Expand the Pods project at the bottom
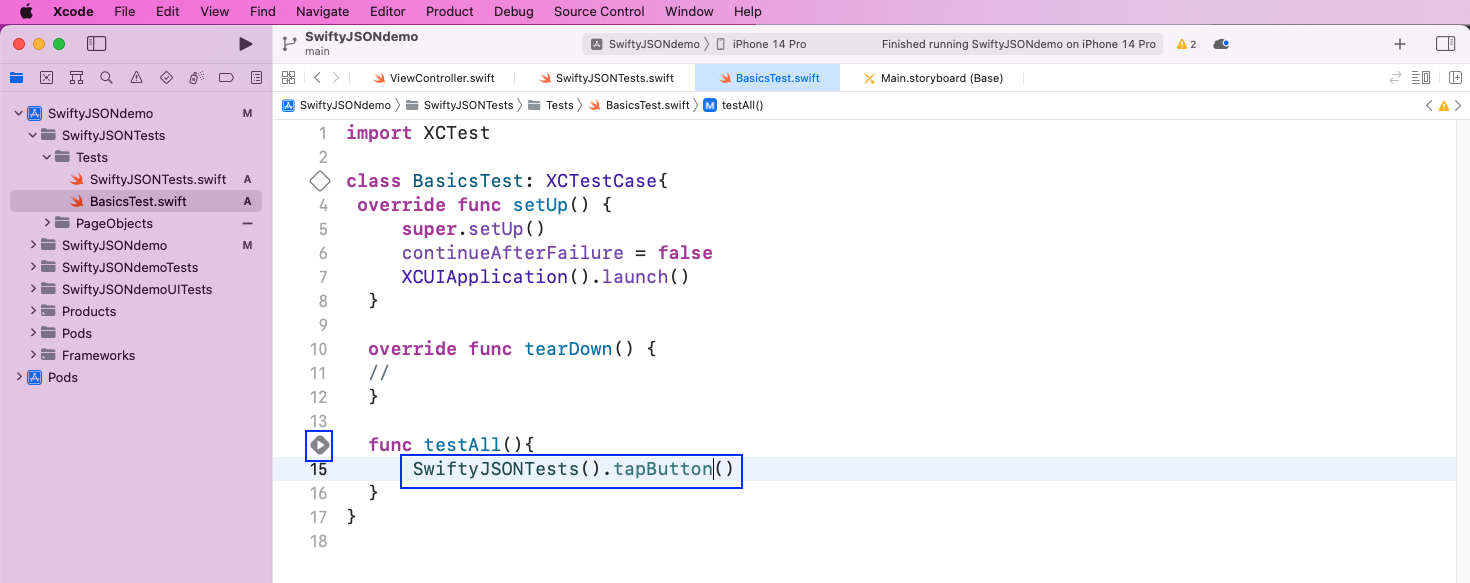 (18, 377)
